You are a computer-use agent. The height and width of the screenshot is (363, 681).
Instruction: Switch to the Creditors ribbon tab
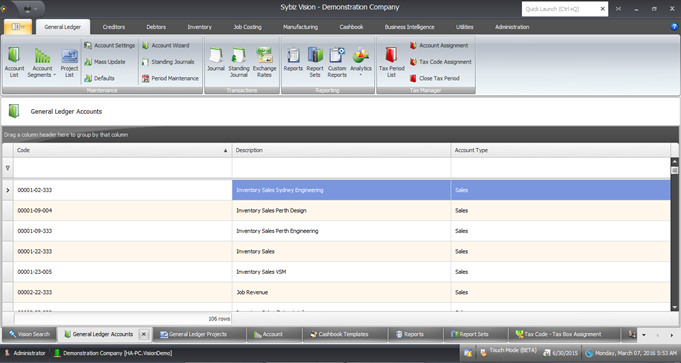point(114,27)
